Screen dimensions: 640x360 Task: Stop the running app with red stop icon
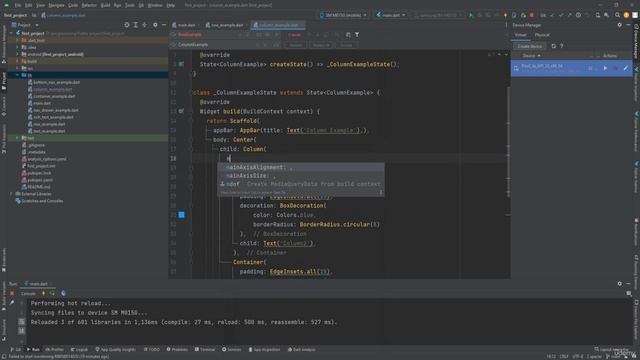(x=531, y=15)
